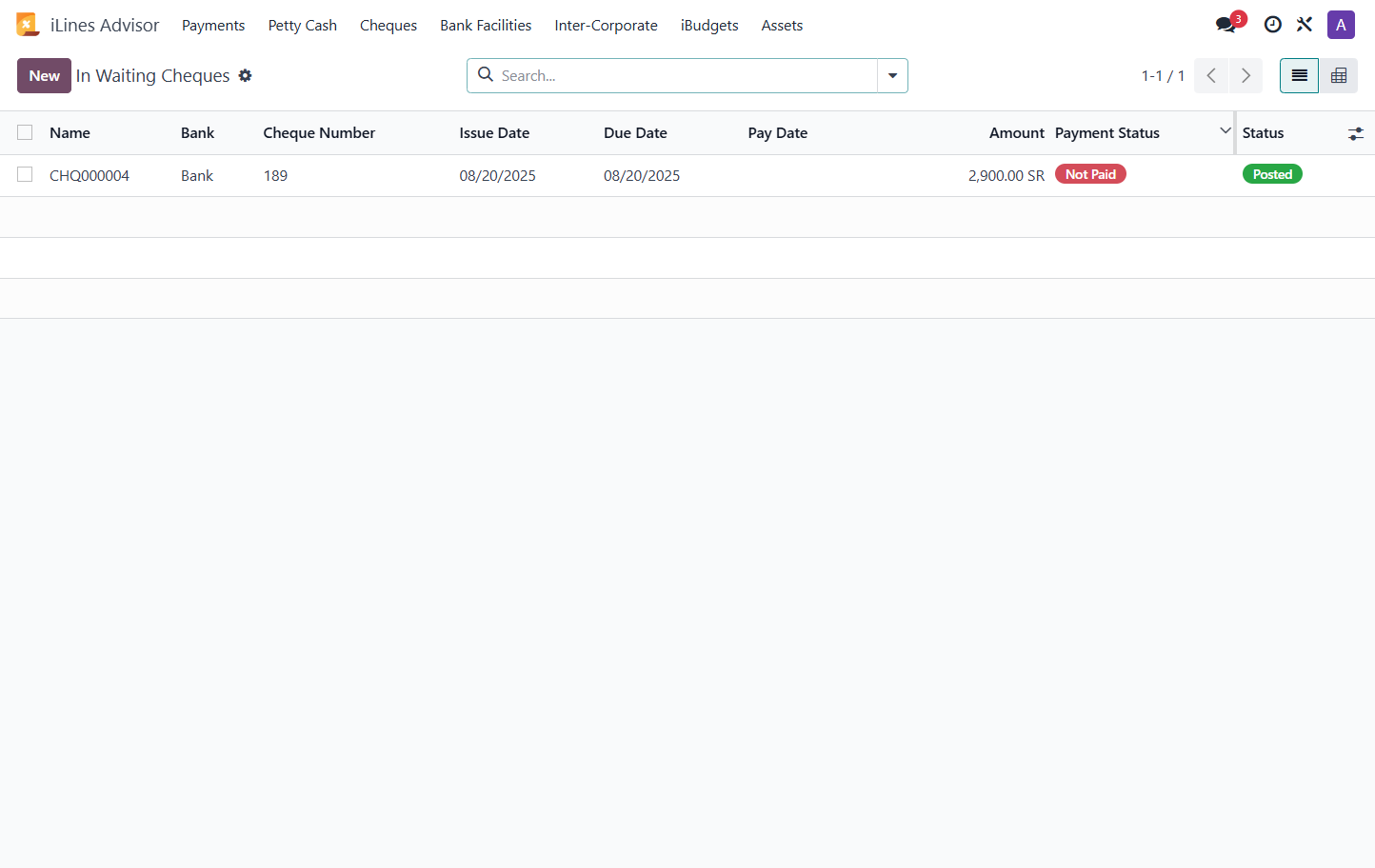This screenshot has height=868, width=1375.
Task: Sort by the Name column header
Action: [70, 133]
